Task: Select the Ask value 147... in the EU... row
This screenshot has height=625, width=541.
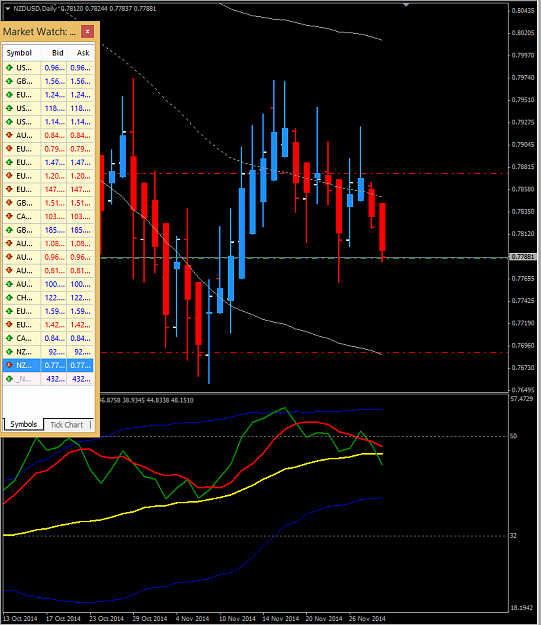Action: click(81, 190)
